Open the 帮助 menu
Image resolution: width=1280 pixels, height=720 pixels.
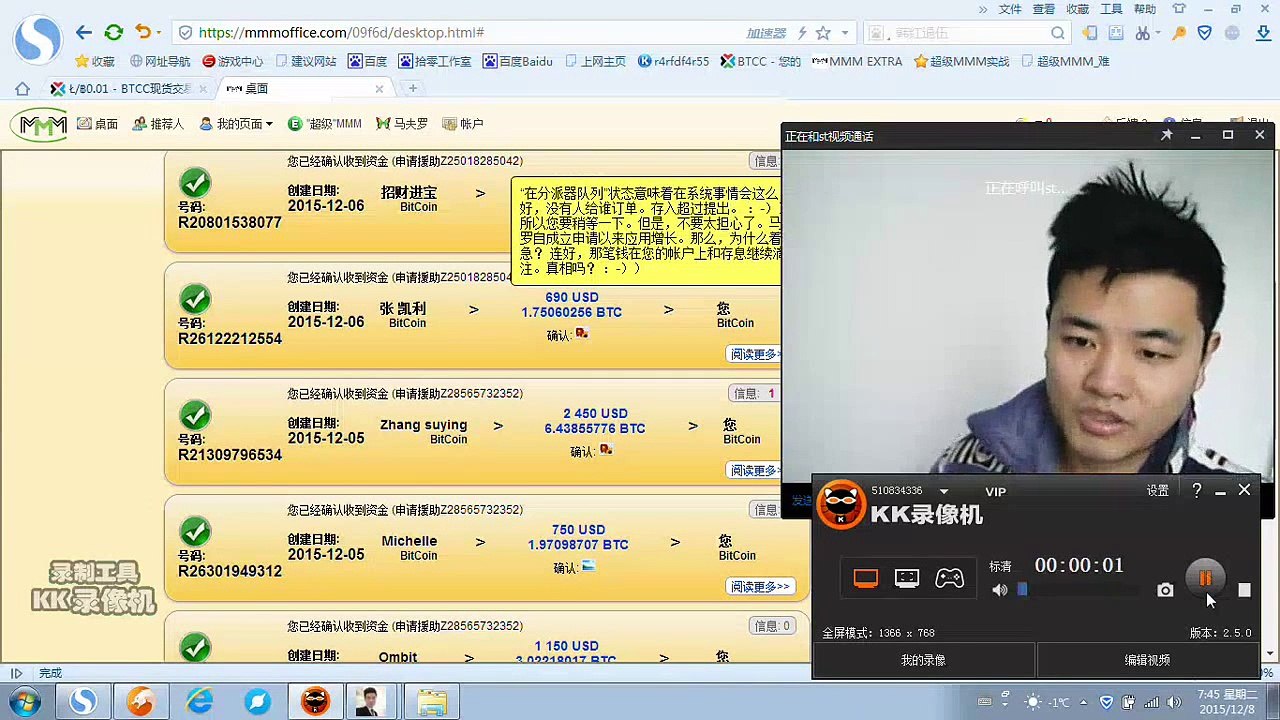[x=1145, y=9]
